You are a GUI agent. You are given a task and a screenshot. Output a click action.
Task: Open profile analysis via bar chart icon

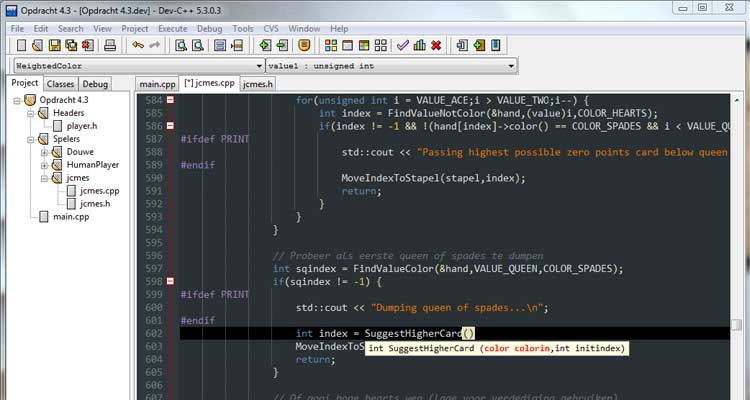[x=419, y=45]
